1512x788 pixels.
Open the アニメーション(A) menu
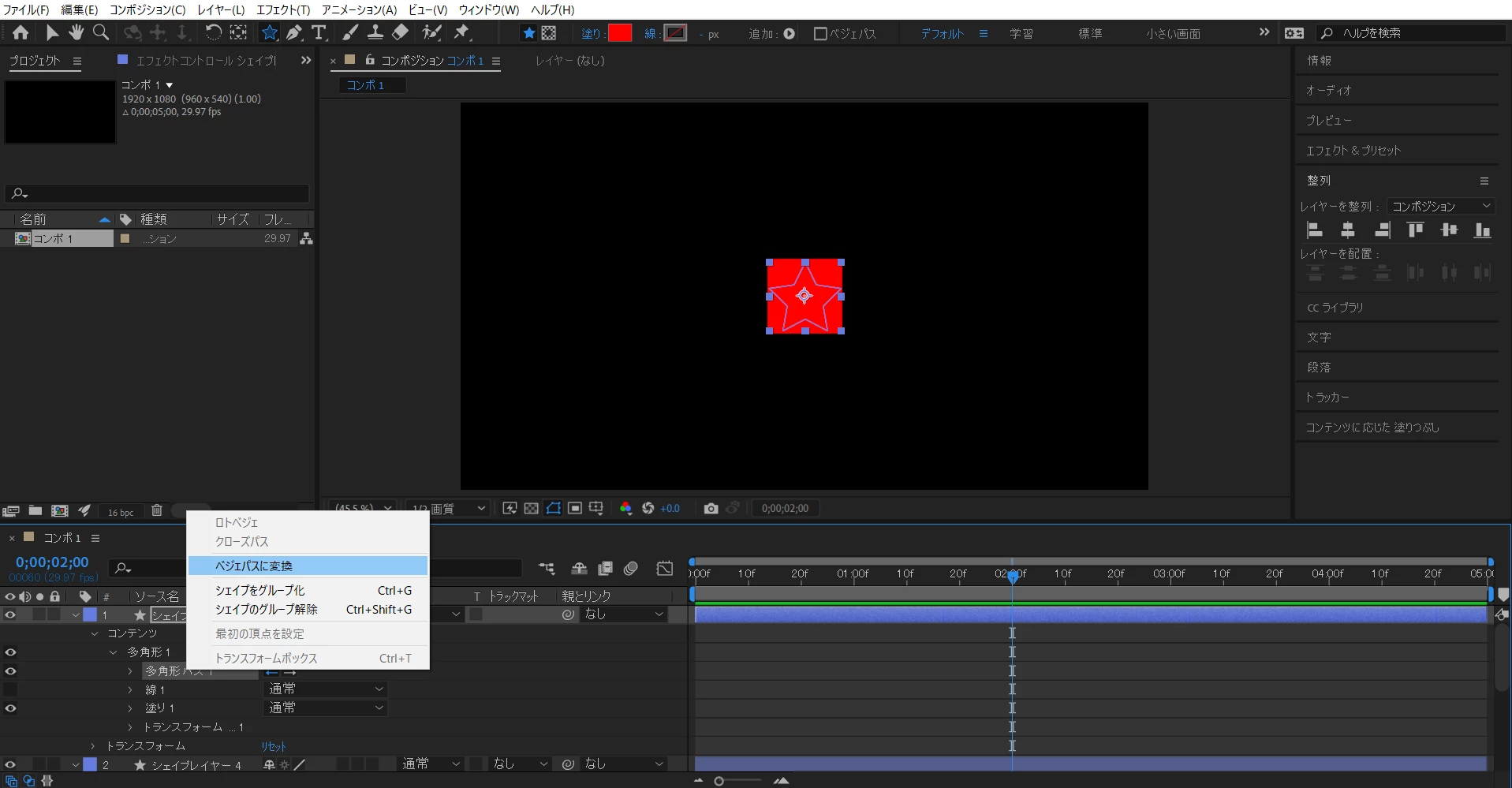click(359, 9)
